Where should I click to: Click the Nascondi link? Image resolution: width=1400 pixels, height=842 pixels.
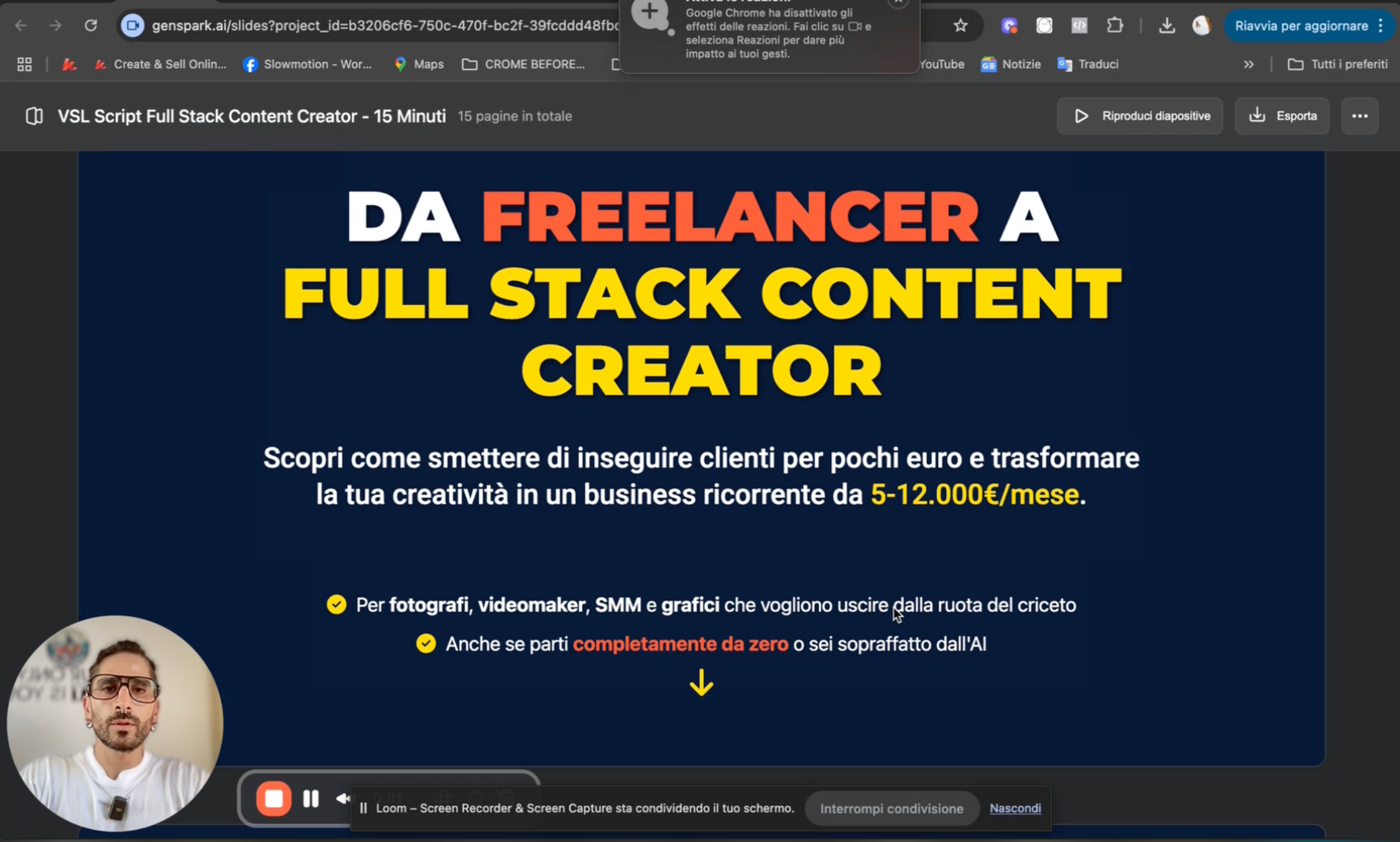1015,808
